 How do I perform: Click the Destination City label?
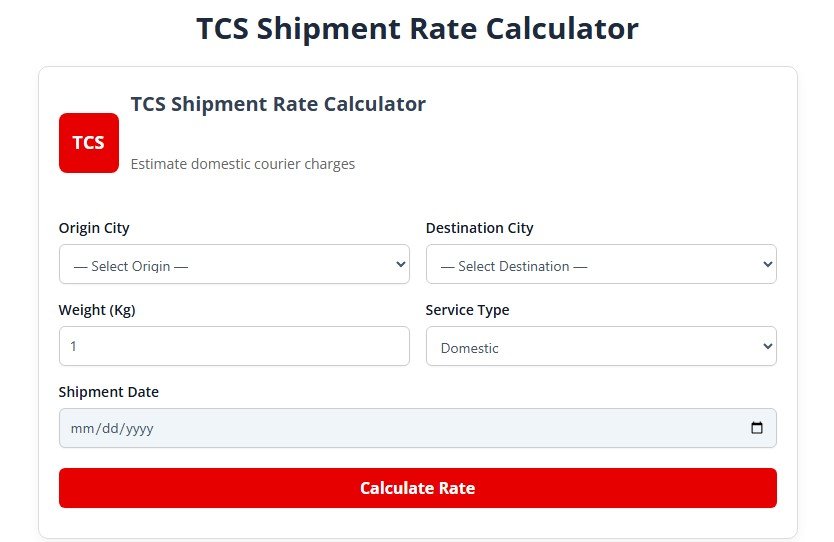(479, 228)
